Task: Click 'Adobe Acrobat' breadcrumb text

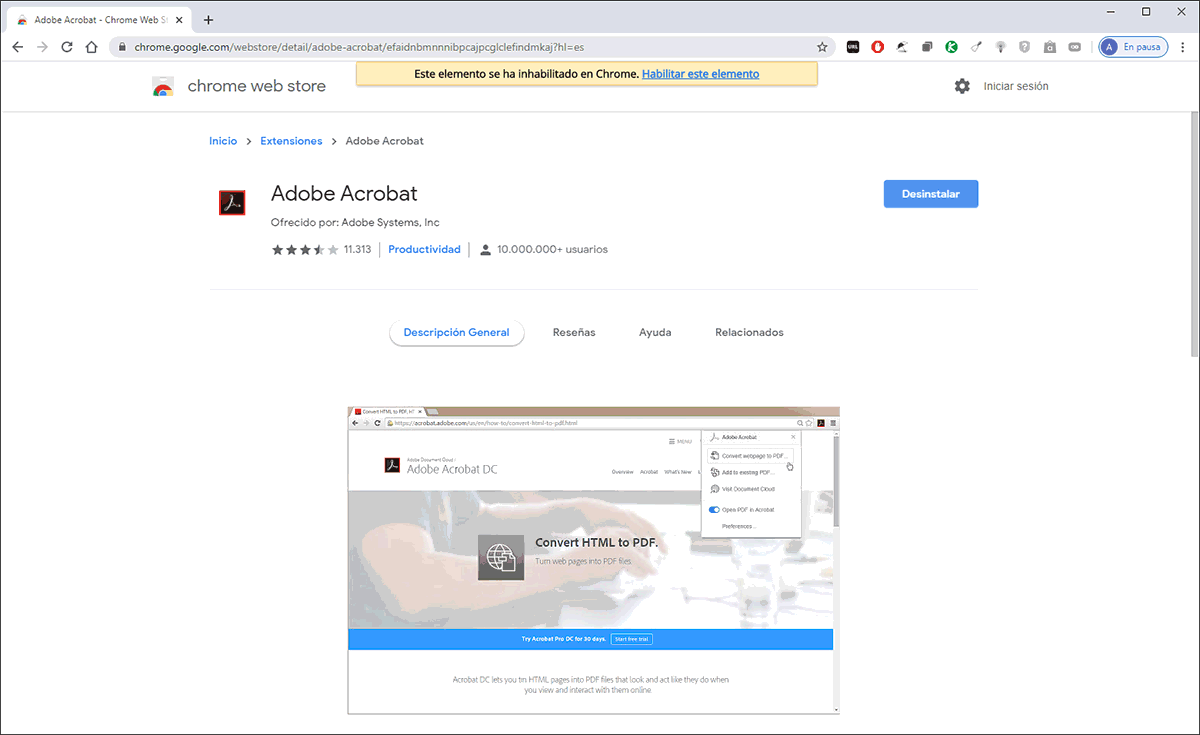Action: [x=384, y=141]
